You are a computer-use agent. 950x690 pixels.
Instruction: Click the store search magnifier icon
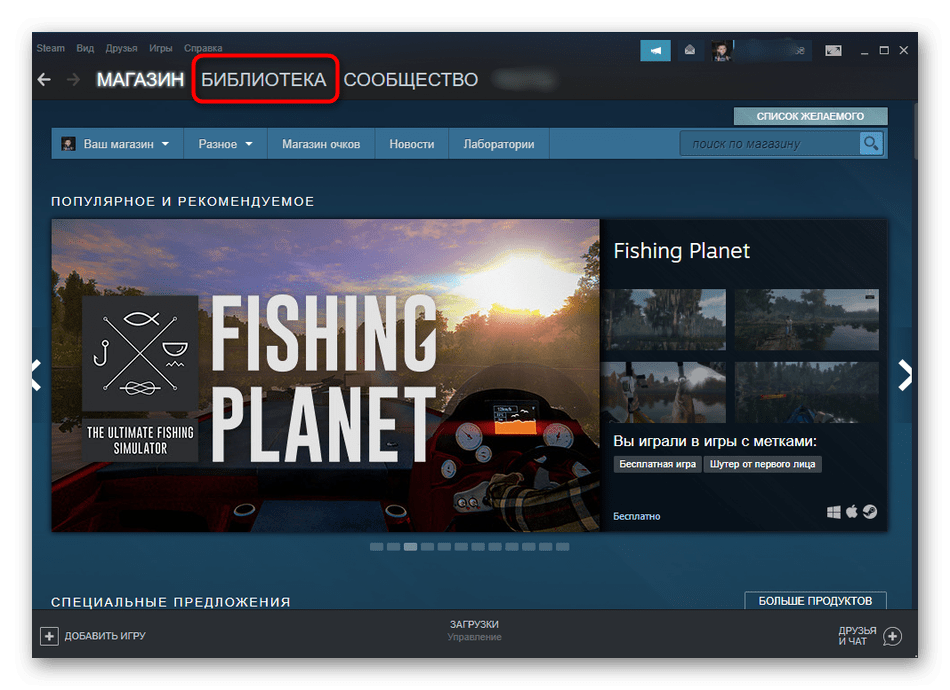click(x=872, y=144)
